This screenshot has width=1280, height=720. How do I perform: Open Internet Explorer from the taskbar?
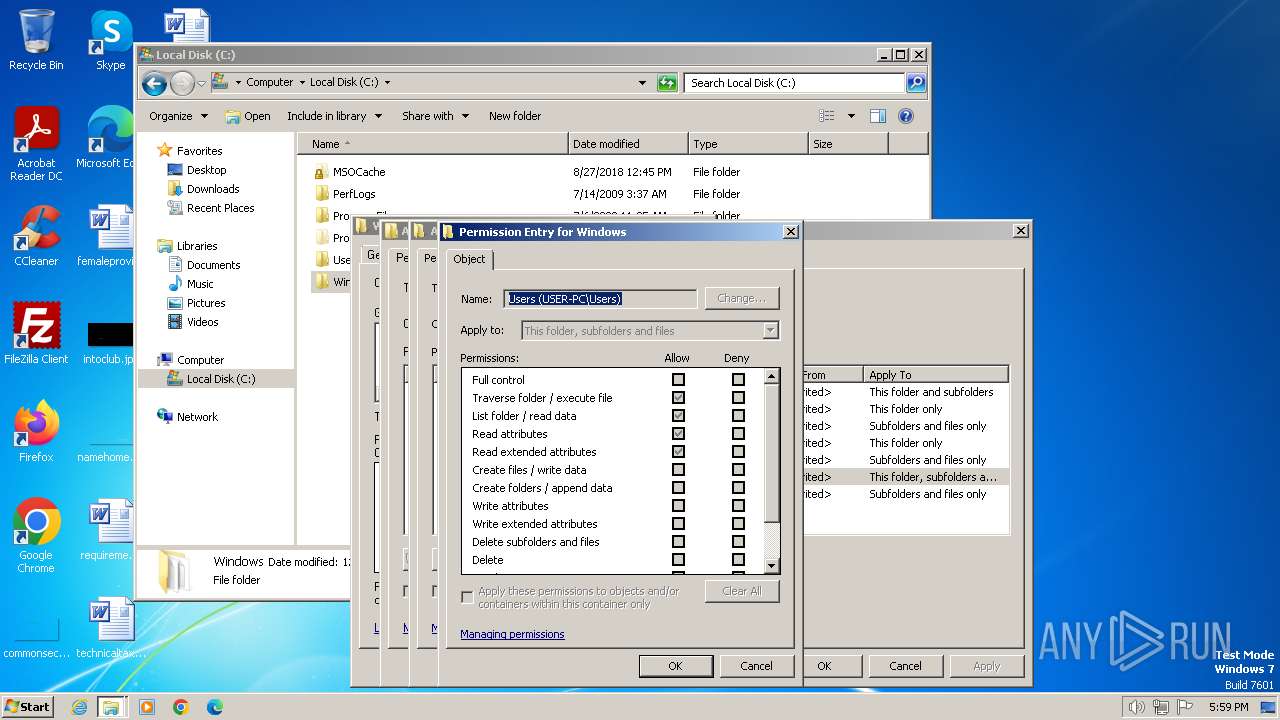coord(79,707)
